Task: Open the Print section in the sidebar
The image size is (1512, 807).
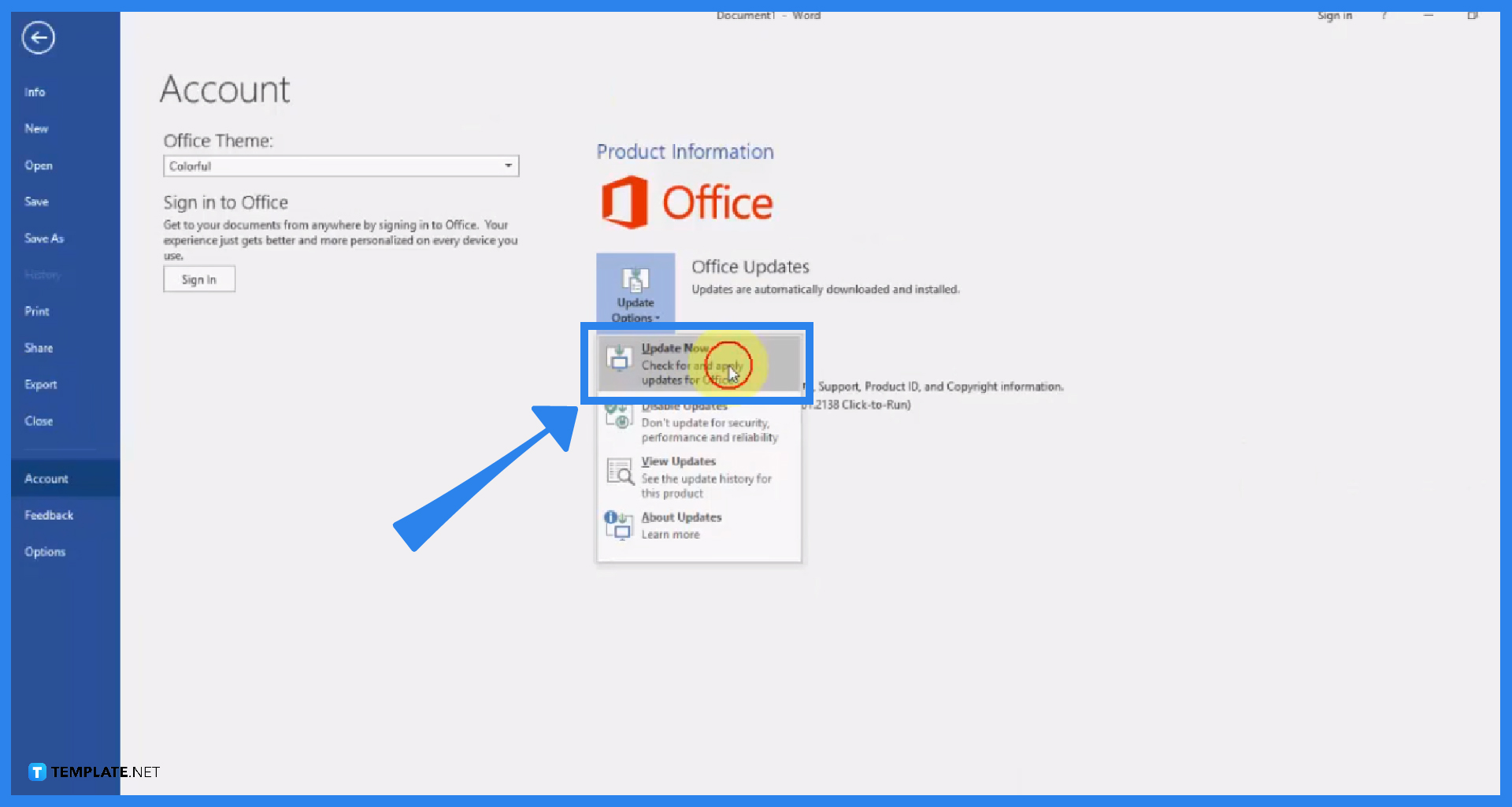Action: (36, 311)
